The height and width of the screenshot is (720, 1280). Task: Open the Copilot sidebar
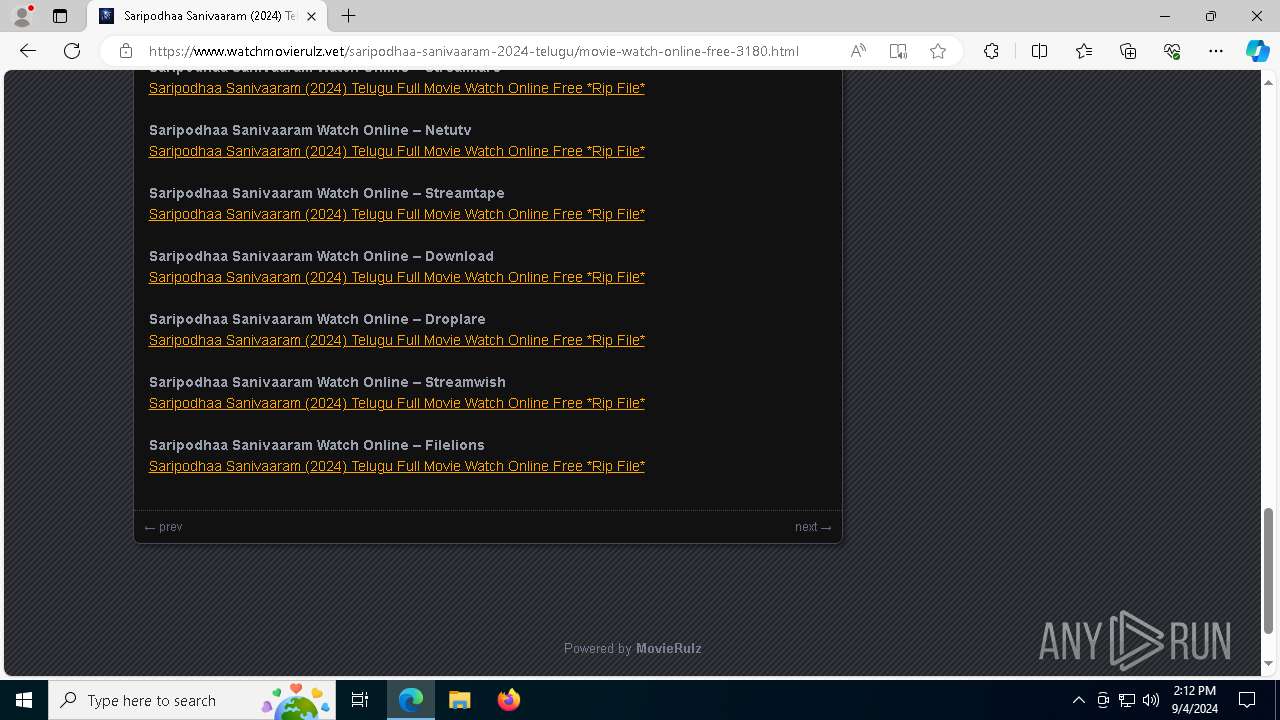pos(1258,51)
